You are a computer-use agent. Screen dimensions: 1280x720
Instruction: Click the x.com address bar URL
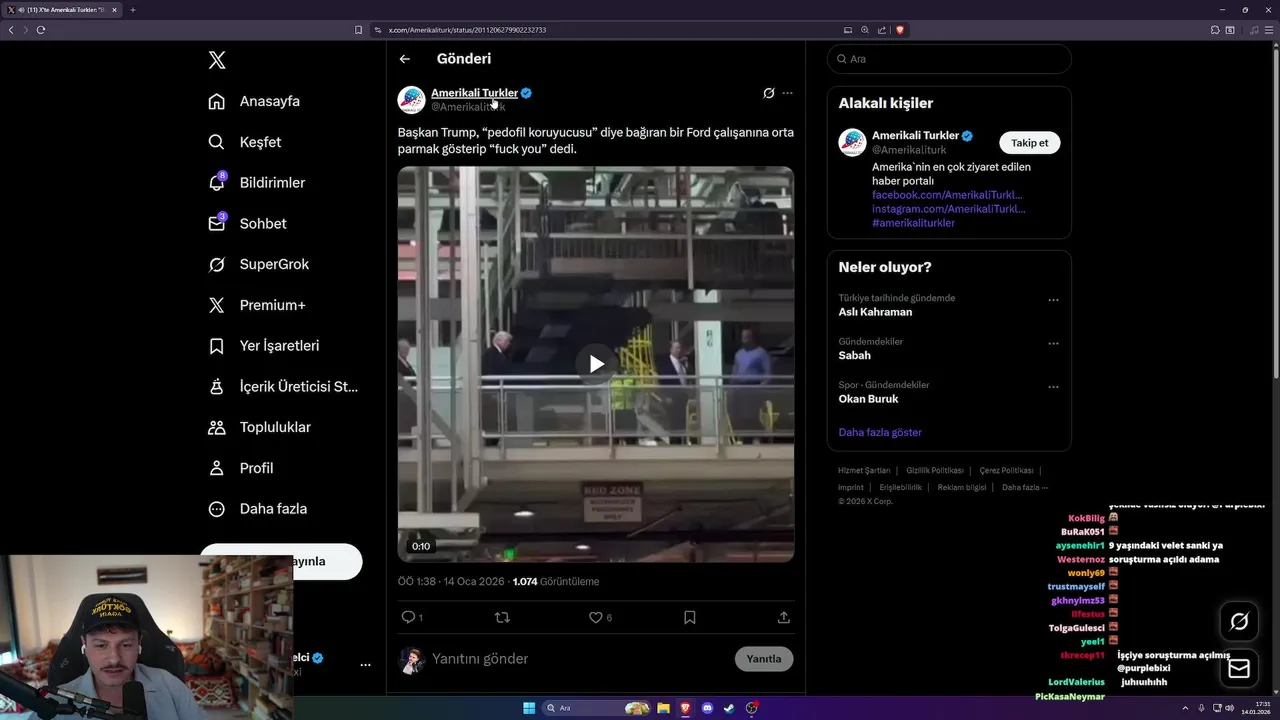[467, 30]
